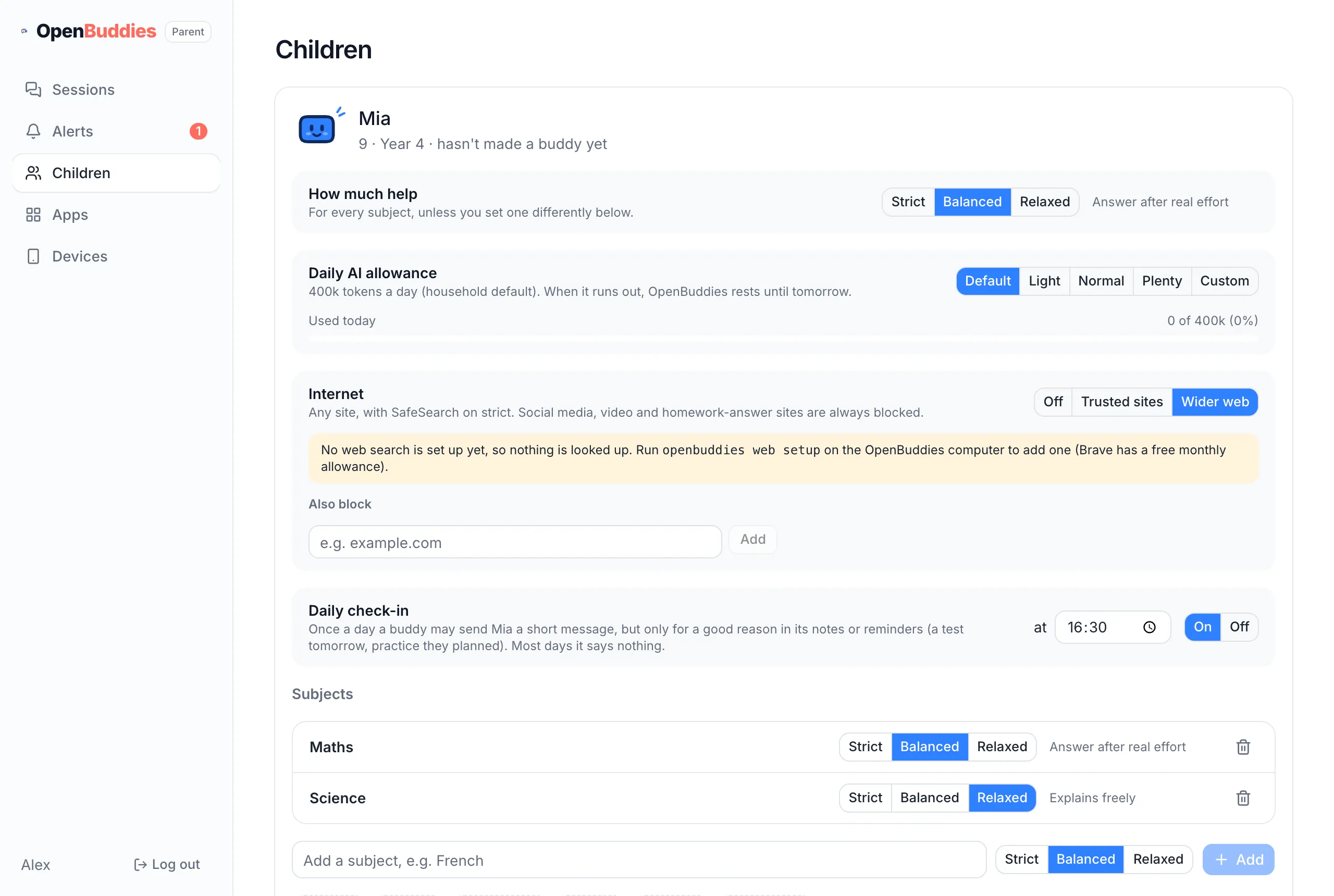Choose Relaxed for the new subject
This screenshot has height=896, width=1334.
[1157, 860]
